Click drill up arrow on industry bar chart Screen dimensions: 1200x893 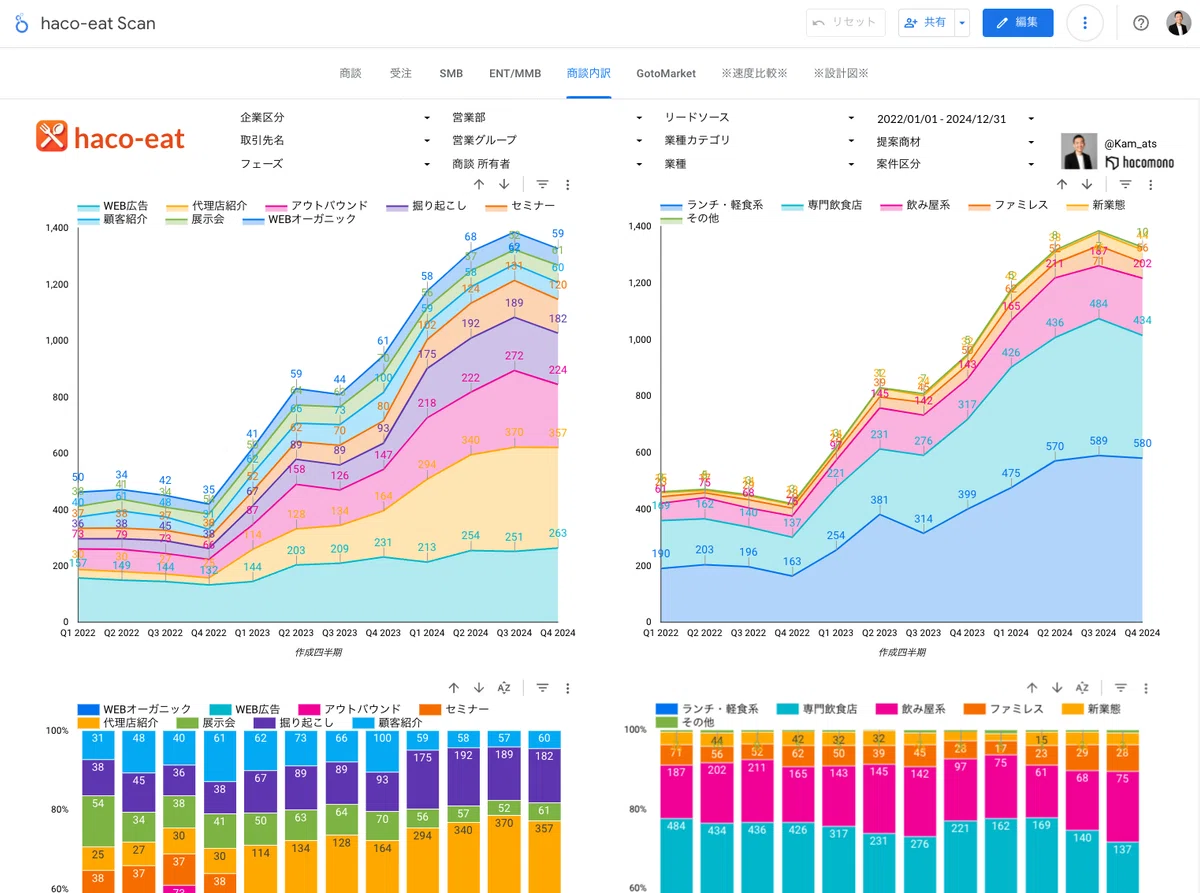[1031, 688]
